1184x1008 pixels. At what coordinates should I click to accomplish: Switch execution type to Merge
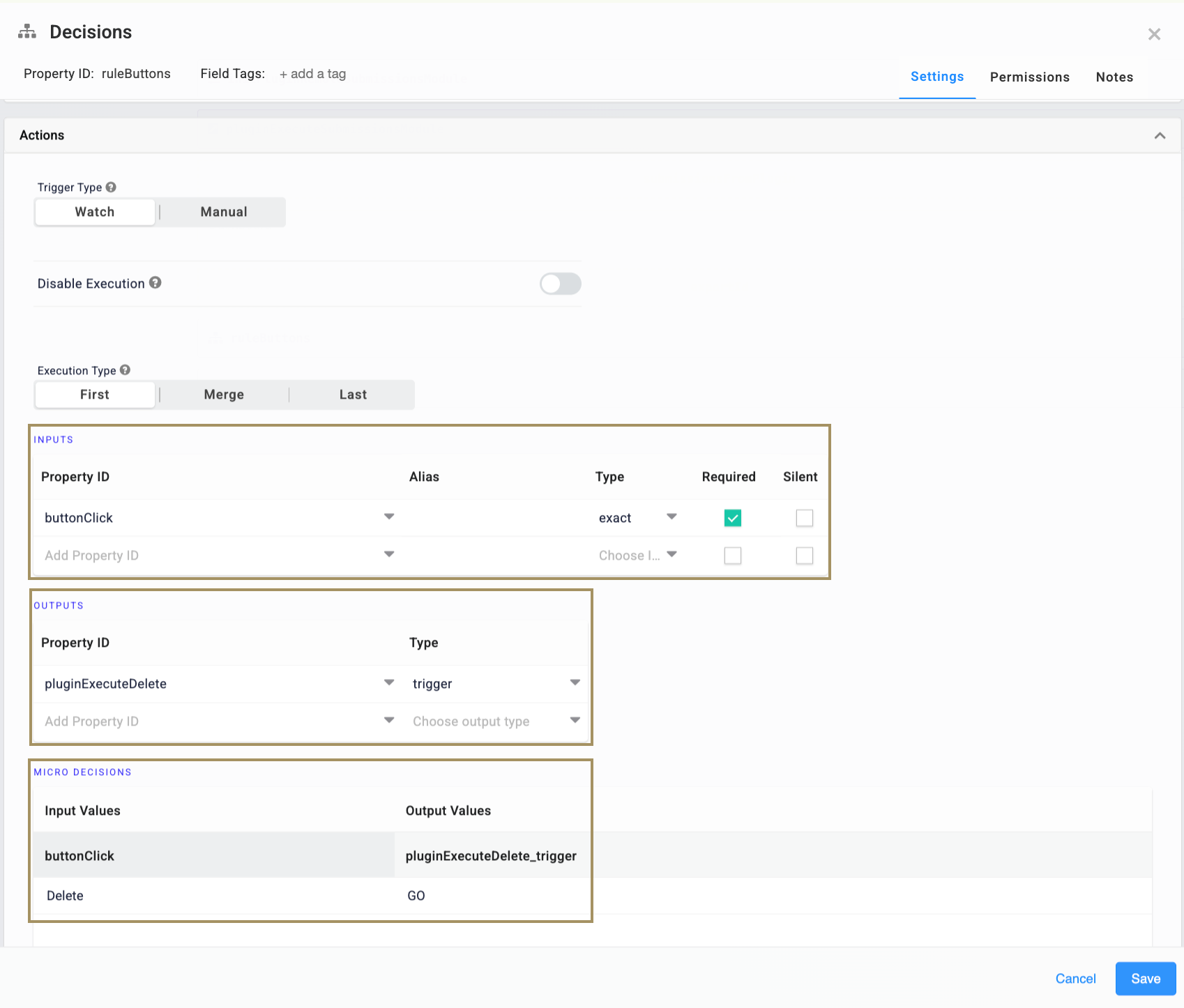click(x=223, y=394)
